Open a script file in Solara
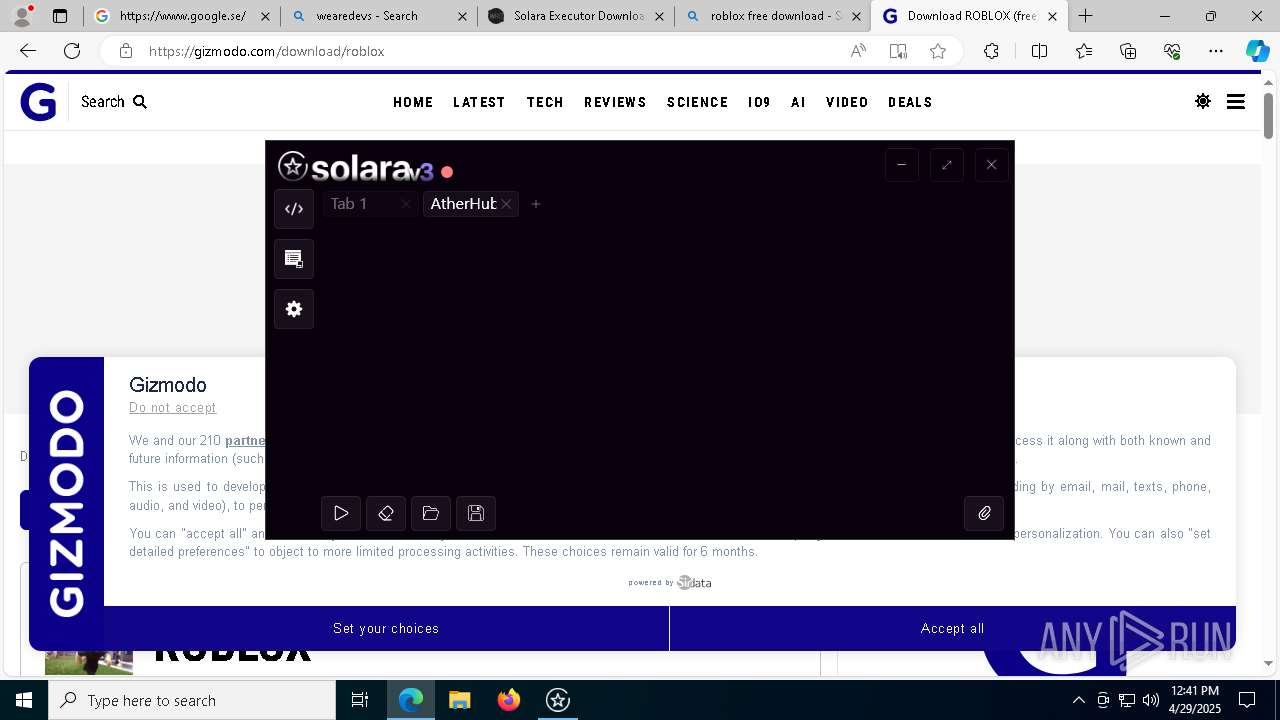Image resolution: width=1280 pixels, height=720 pixels. pyautogui.click(x=431, y=513)
